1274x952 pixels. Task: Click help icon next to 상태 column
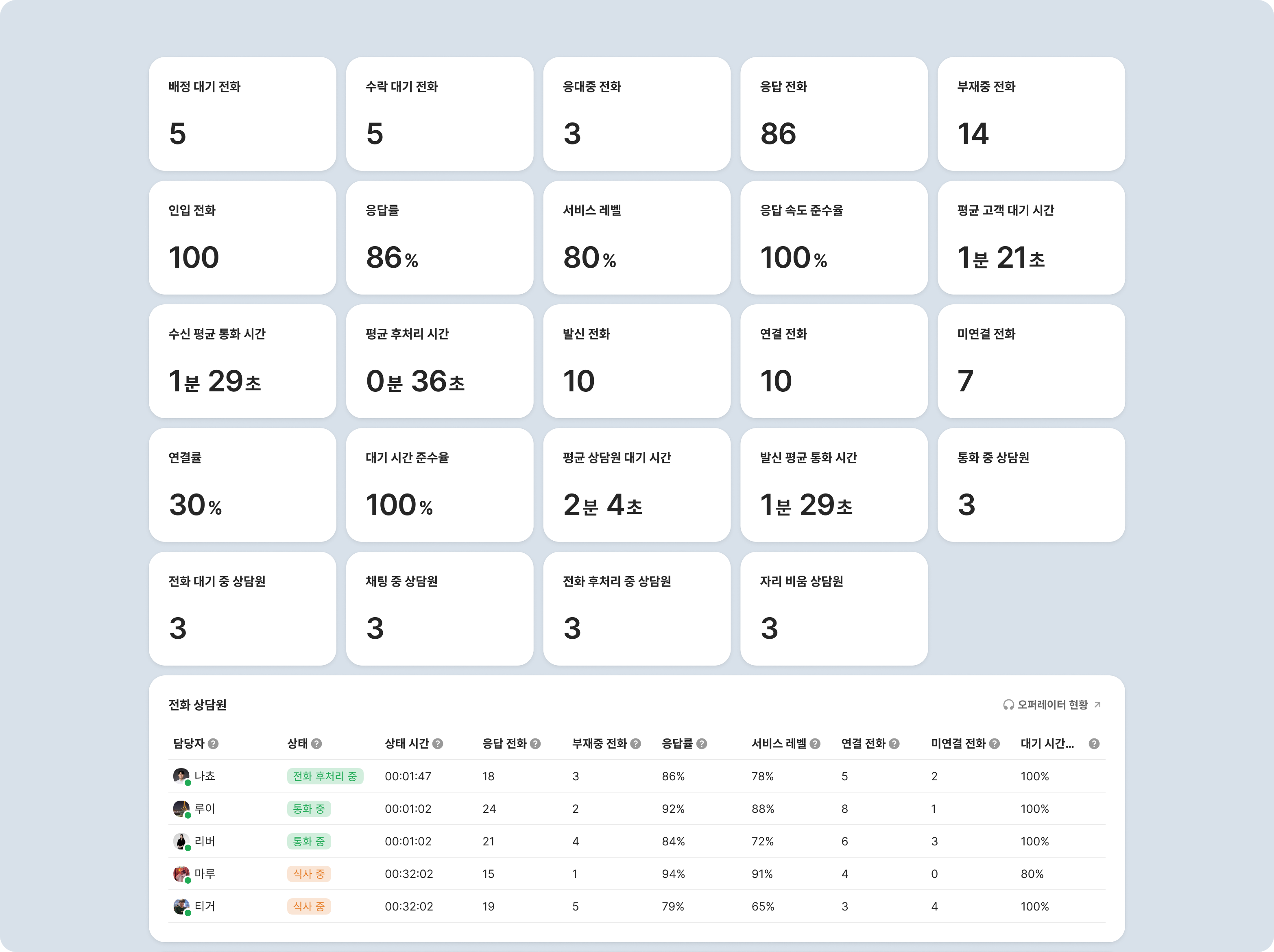point(316,744)
